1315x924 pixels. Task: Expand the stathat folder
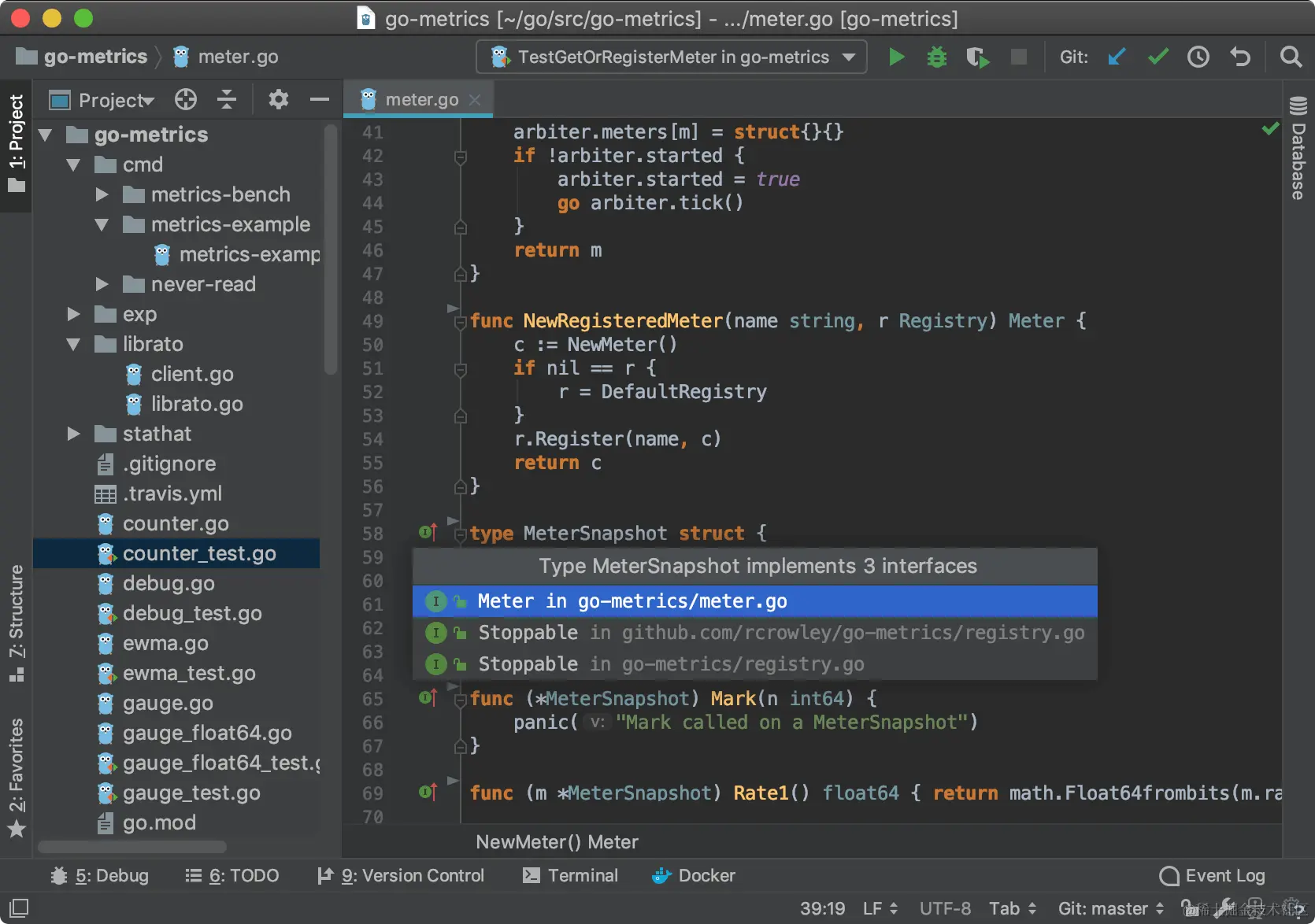74,434
